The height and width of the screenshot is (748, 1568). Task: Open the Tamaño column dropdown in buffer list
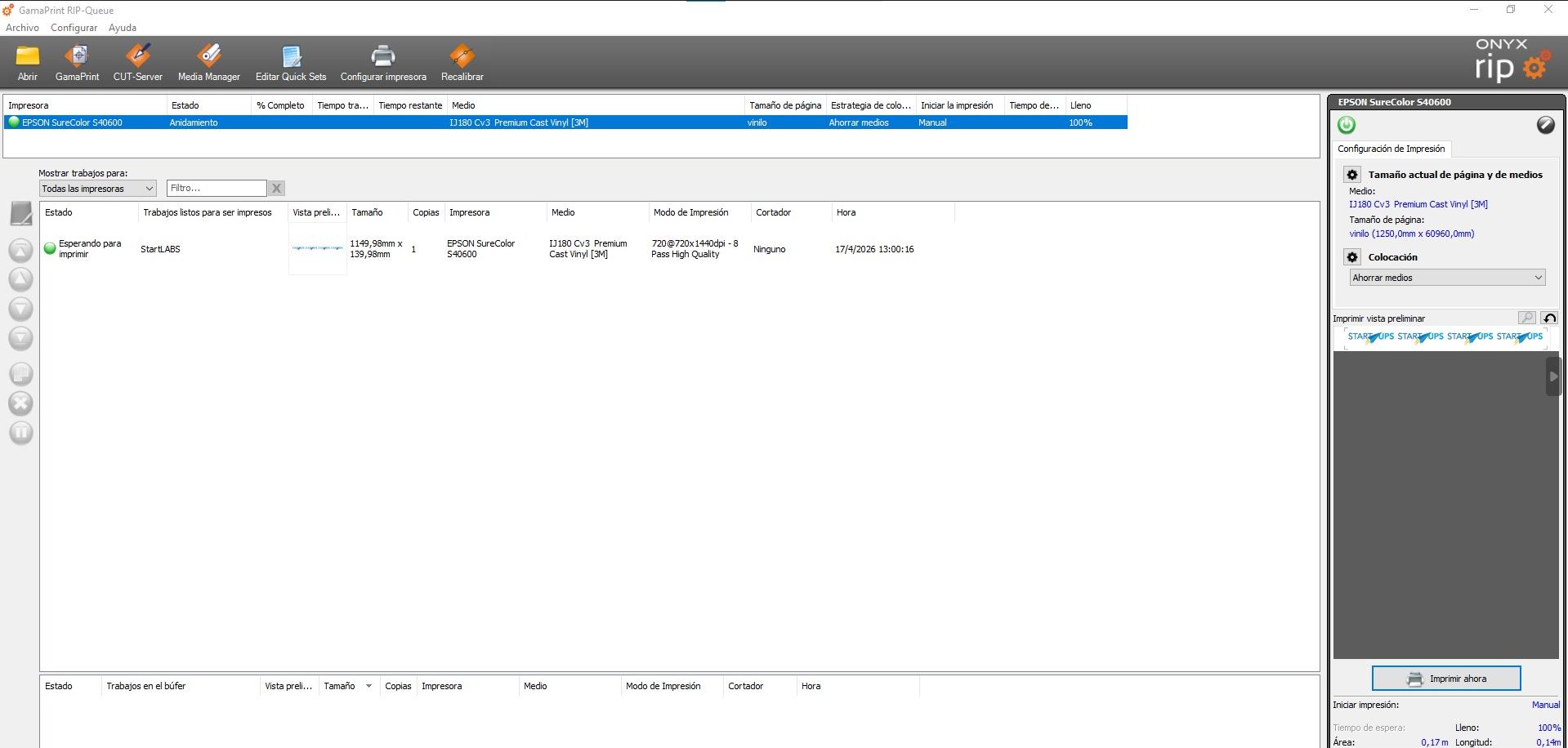369,686
